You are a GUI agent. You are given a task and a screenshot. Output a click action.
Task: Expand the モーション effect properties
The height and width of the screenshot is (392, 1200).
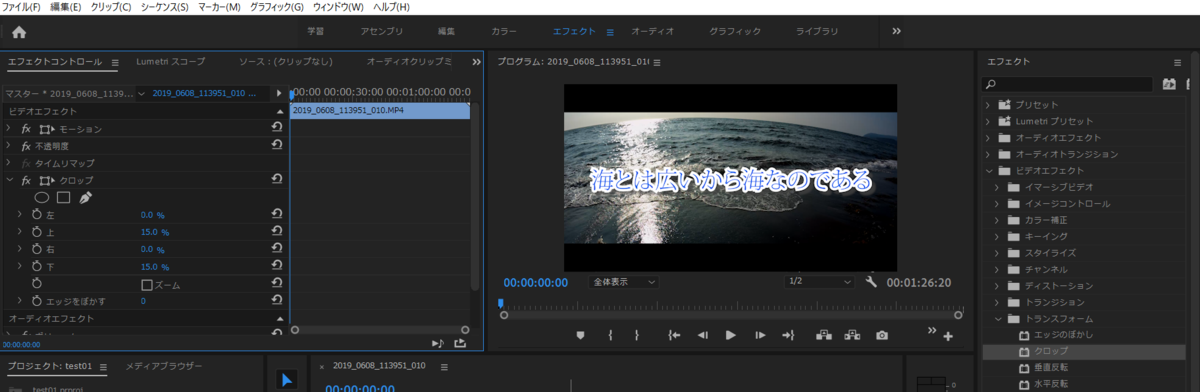(x=9, y=129)
